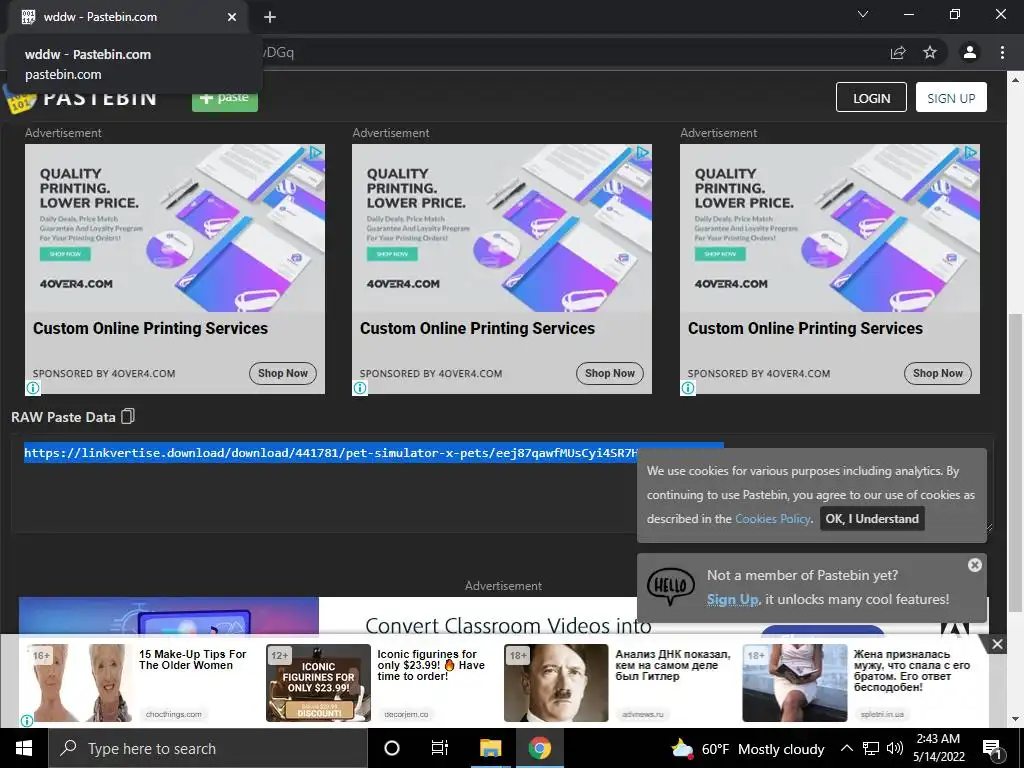This screenshot has height=768, width=1024.
Task: Click the Chrome taskbar icon
Action: [x=539, y=748]
